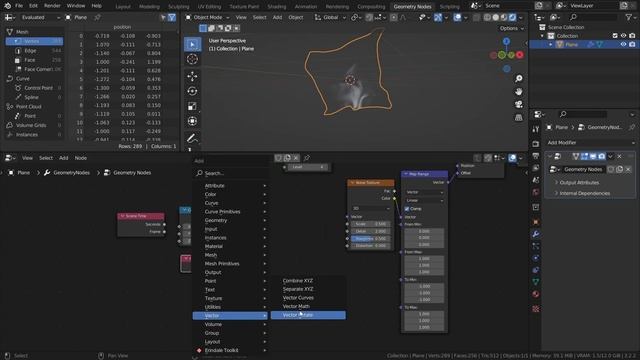The width and height of the screenshot is (640, 360).
Task: Click the blue Z axis gizmo ball
Action: (x=506, y=41)
